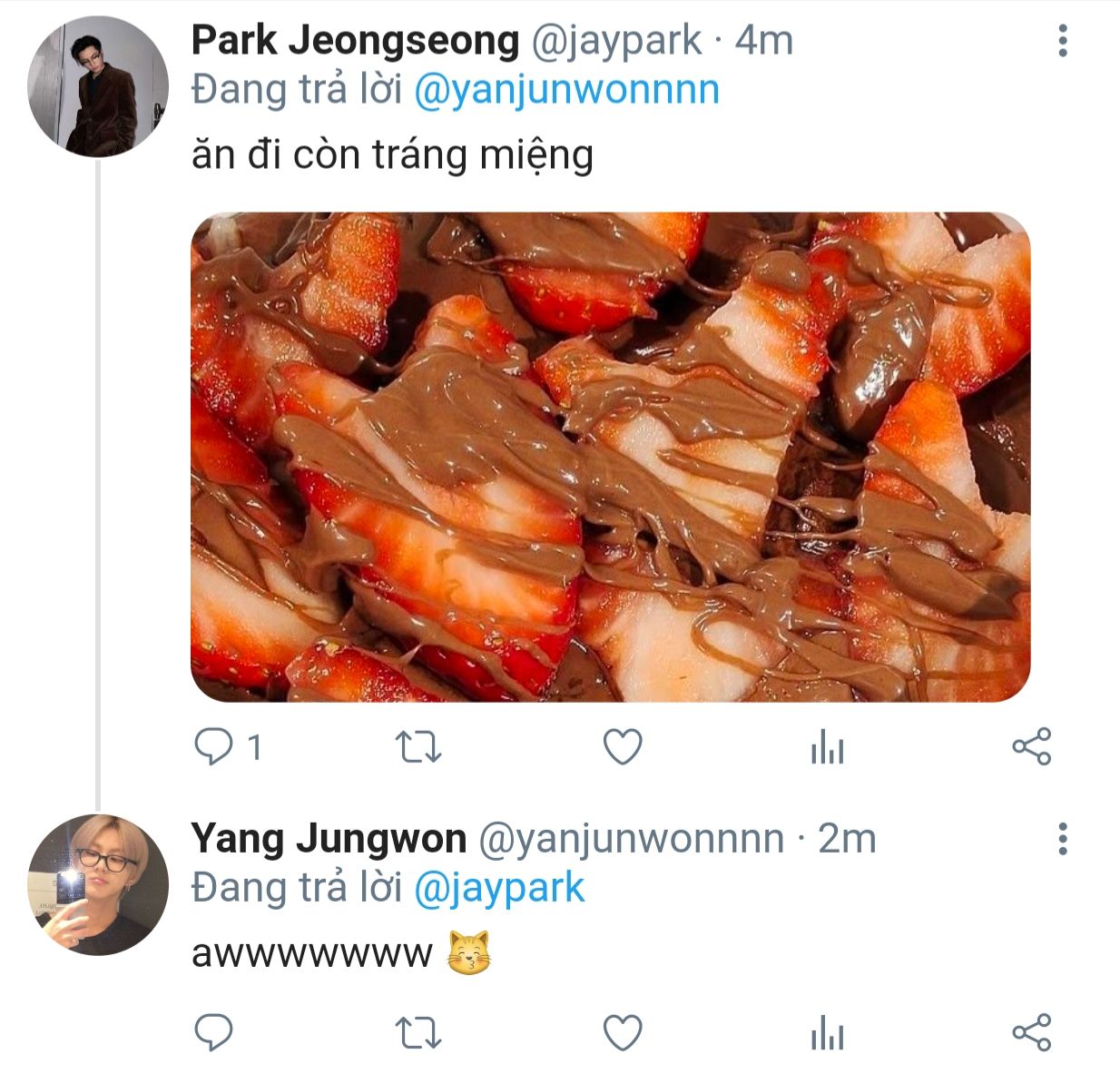The height and width of the screenshot is (1074, 1120).
Task: Open Park Jeongseong's profile picture
Action: coord(98,86)
